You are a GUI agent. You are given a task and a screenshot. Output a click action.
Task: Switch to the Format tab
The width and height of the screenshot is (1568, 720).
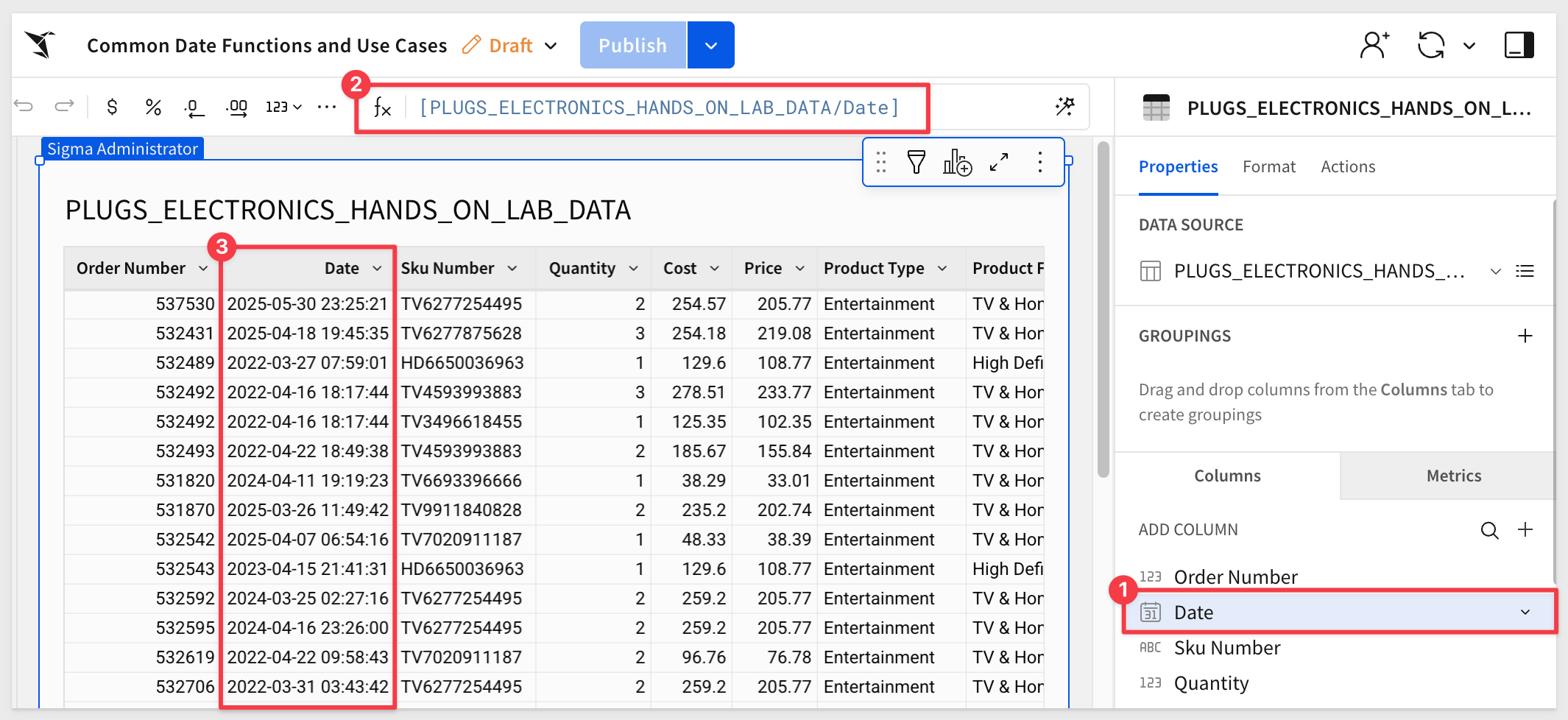tap(1268, 167)
